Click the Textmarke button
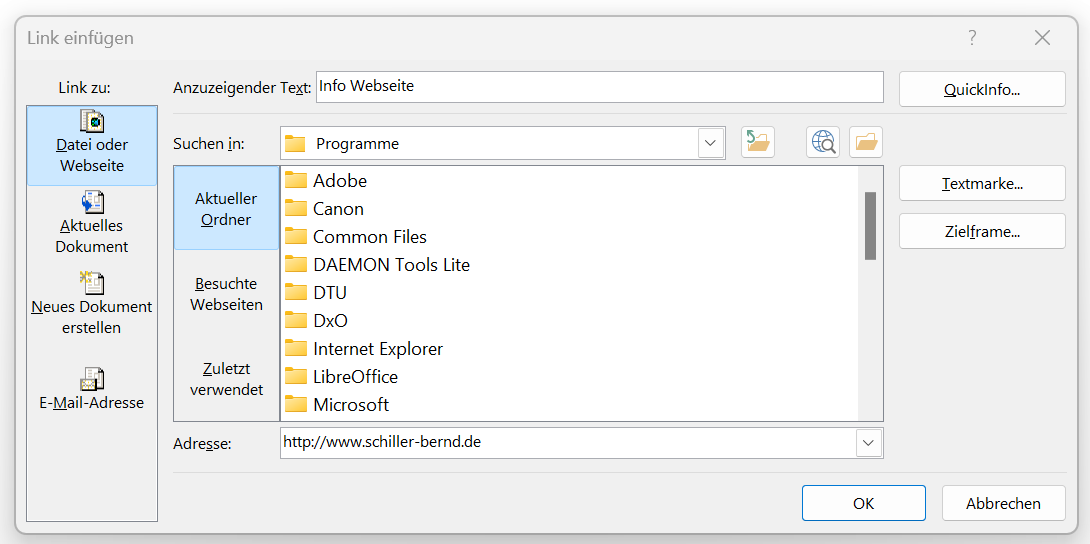1090x544 pixels. pos(981,184)
